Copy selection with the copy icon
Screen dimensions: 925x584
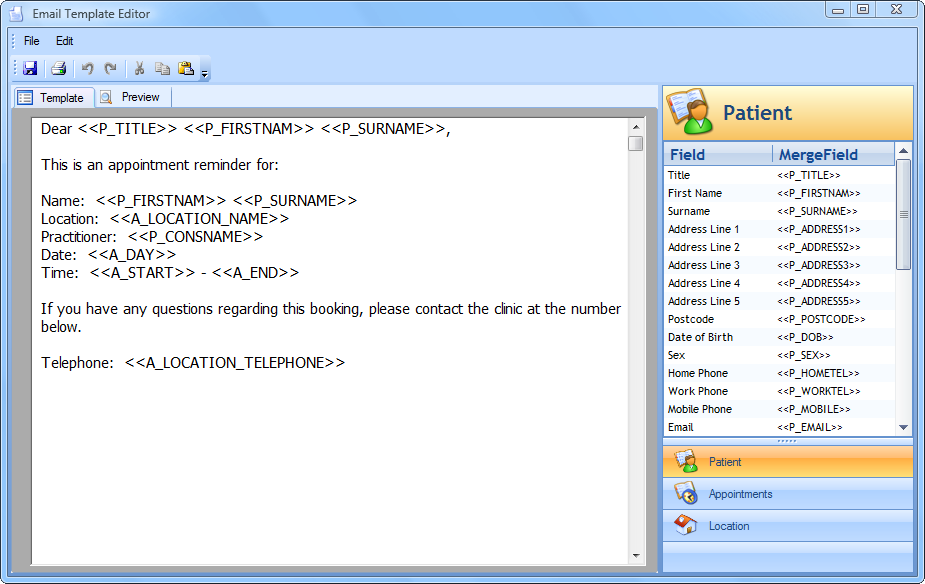(x=162, y=68)
